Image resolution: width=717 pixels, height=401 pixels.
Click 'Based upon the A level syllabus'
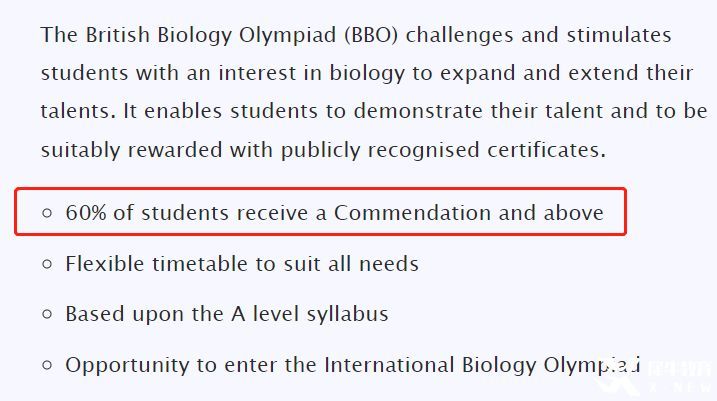pyautogui.click(x=227, y=315)
